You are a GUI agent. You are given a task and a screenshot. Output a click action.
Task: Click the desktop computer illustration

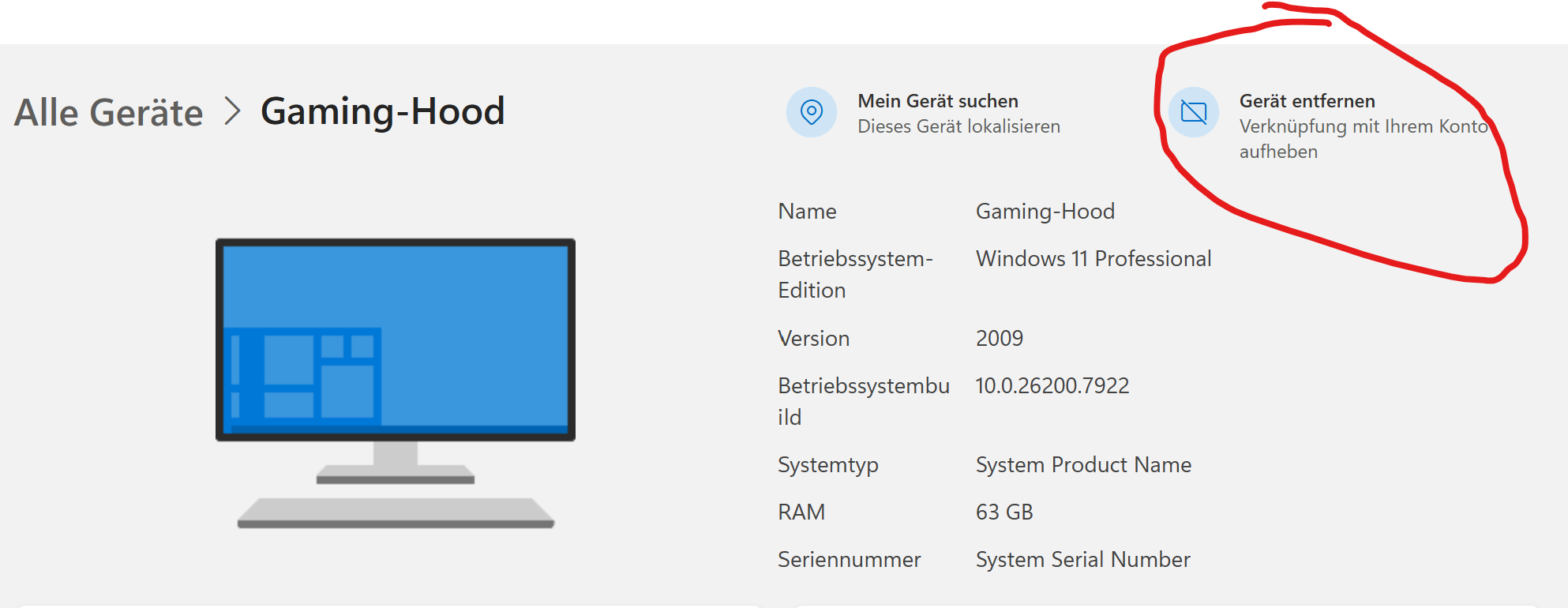(396, 384)
